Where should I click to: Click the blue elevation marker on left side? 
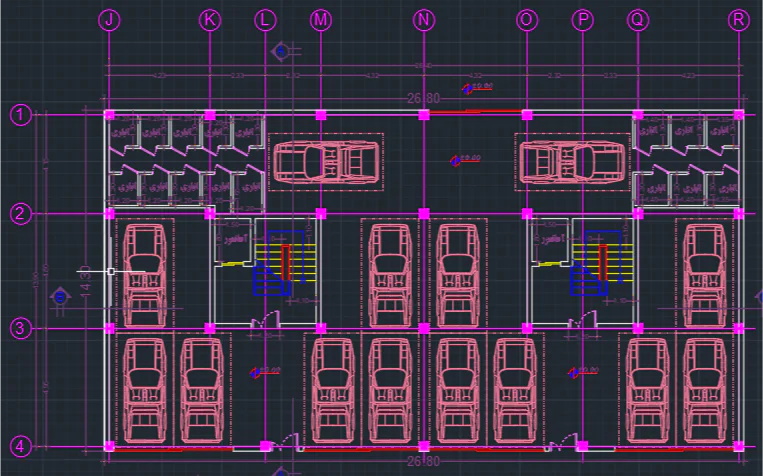click(x=61, y=296)
